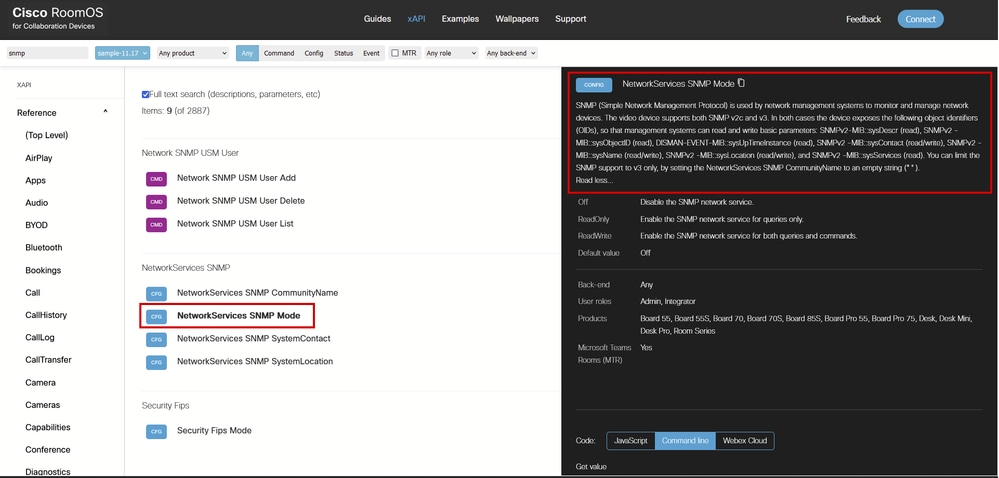The width and height of the screenshot is (999, 478).
Task: Click CMD badge beside Network SNMP USM User Add
Action: pyautogui.click(x=156, y=179)
